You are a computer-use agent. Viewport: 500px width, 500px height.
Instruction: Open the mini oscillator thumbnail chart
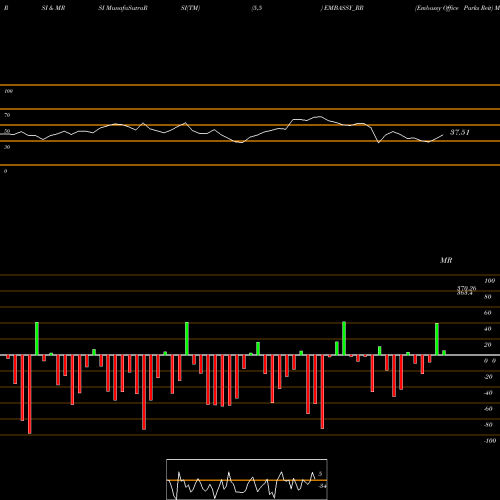pyautogui.click(x=247, y=479)
